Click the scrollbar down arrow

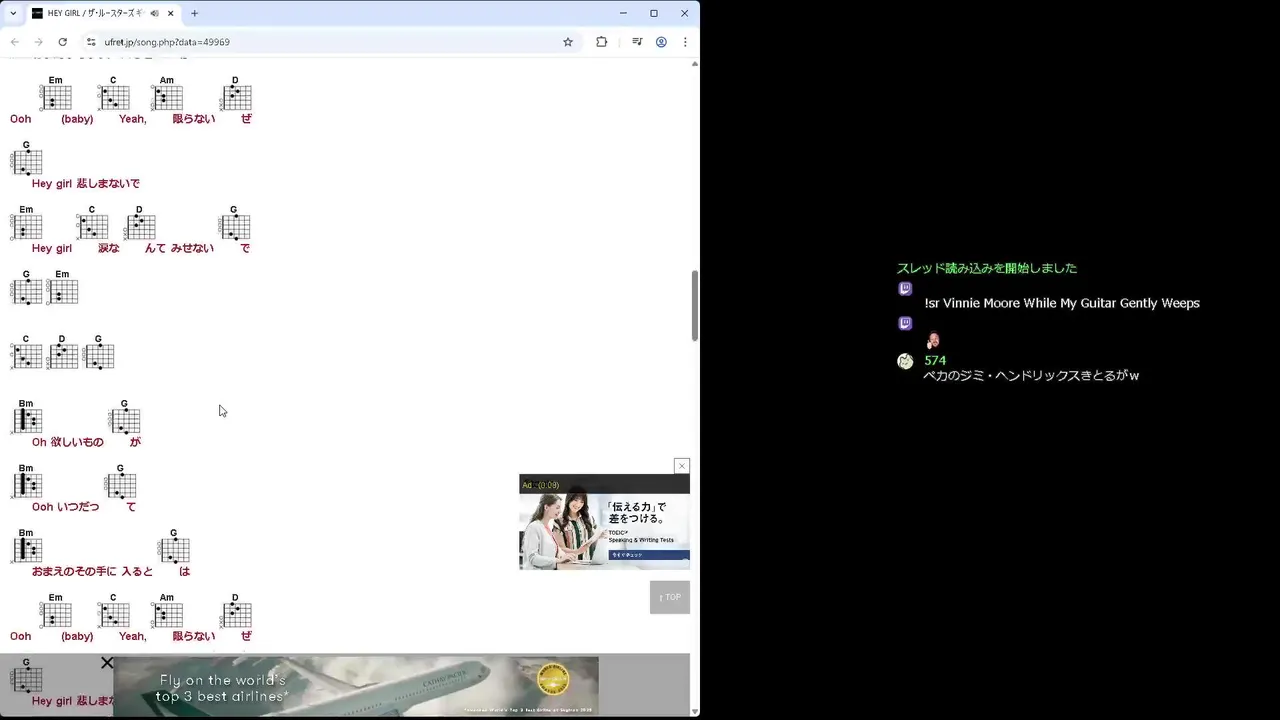click(x=695, y=712)
